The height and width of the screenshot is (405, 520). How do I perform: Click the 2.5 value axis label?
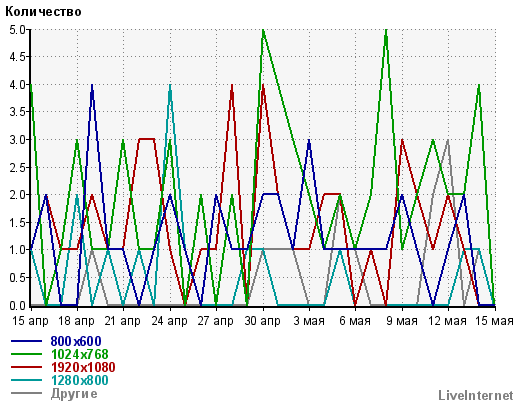tap(17, 167)
